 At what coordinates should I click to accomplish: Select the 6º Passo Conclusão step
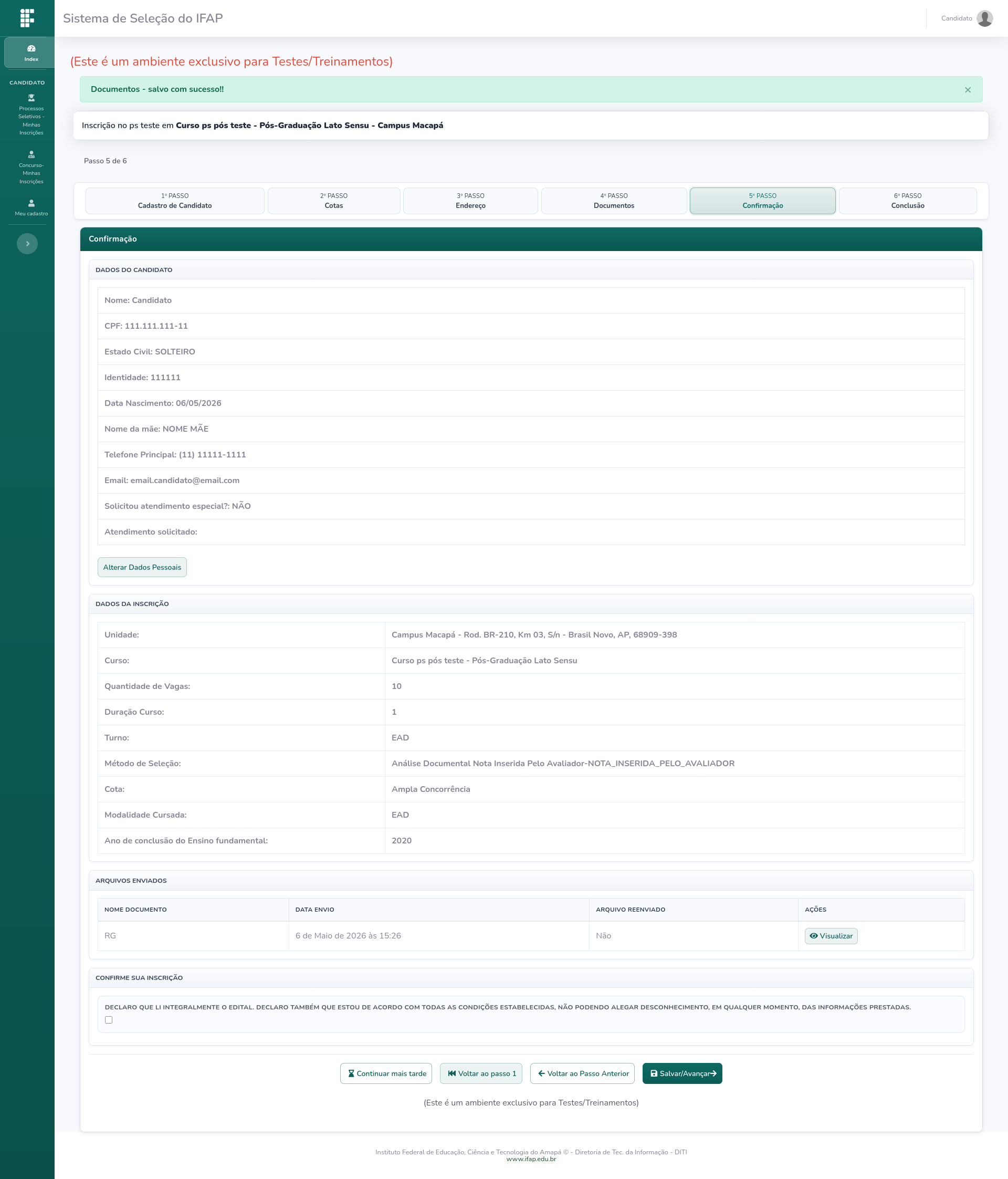click(x=907, y=201)
